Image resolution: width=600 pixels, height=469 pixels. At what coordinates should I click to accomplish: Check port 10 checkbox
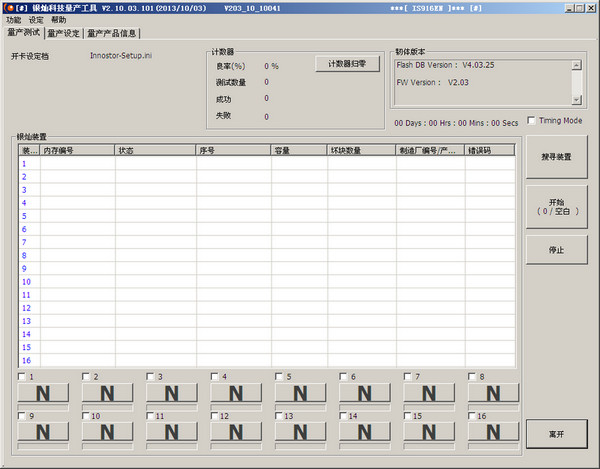click(x=86, y=415)
